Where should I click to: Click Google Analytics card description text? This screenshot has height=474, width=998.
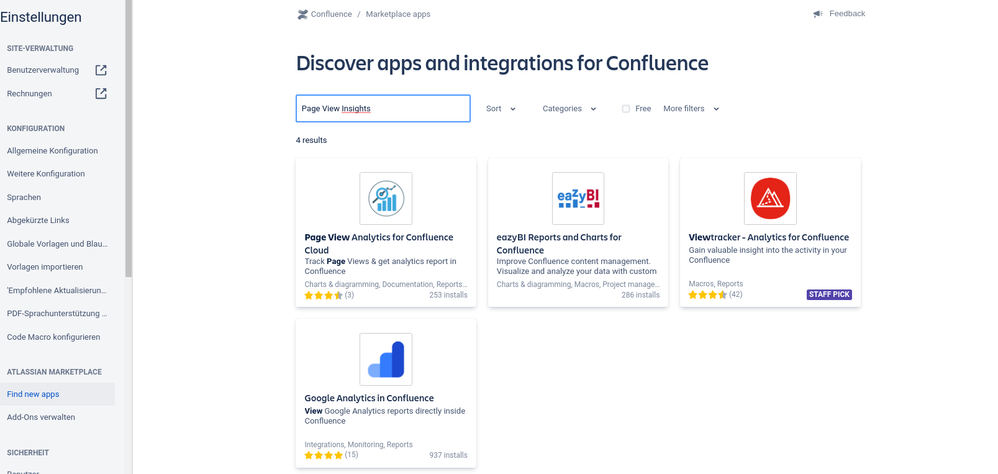[x=385, y=416]
